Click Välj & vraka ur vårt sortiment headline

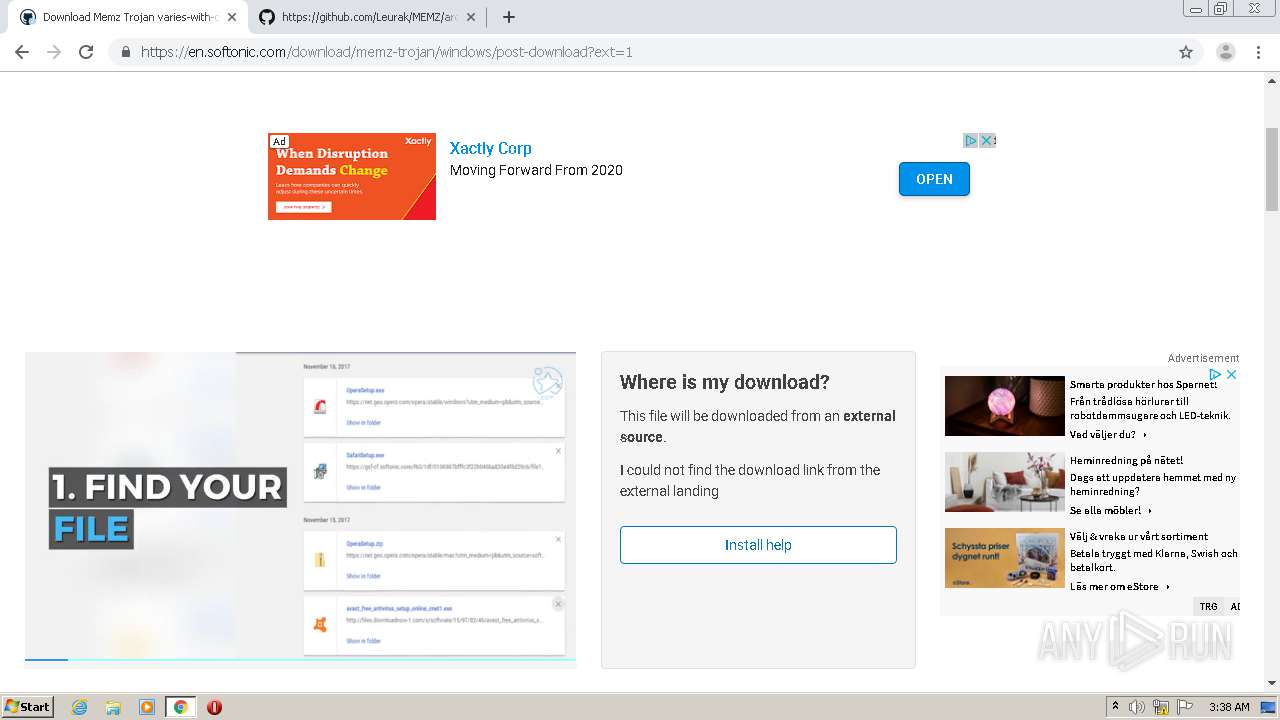tap(1139, 536)
